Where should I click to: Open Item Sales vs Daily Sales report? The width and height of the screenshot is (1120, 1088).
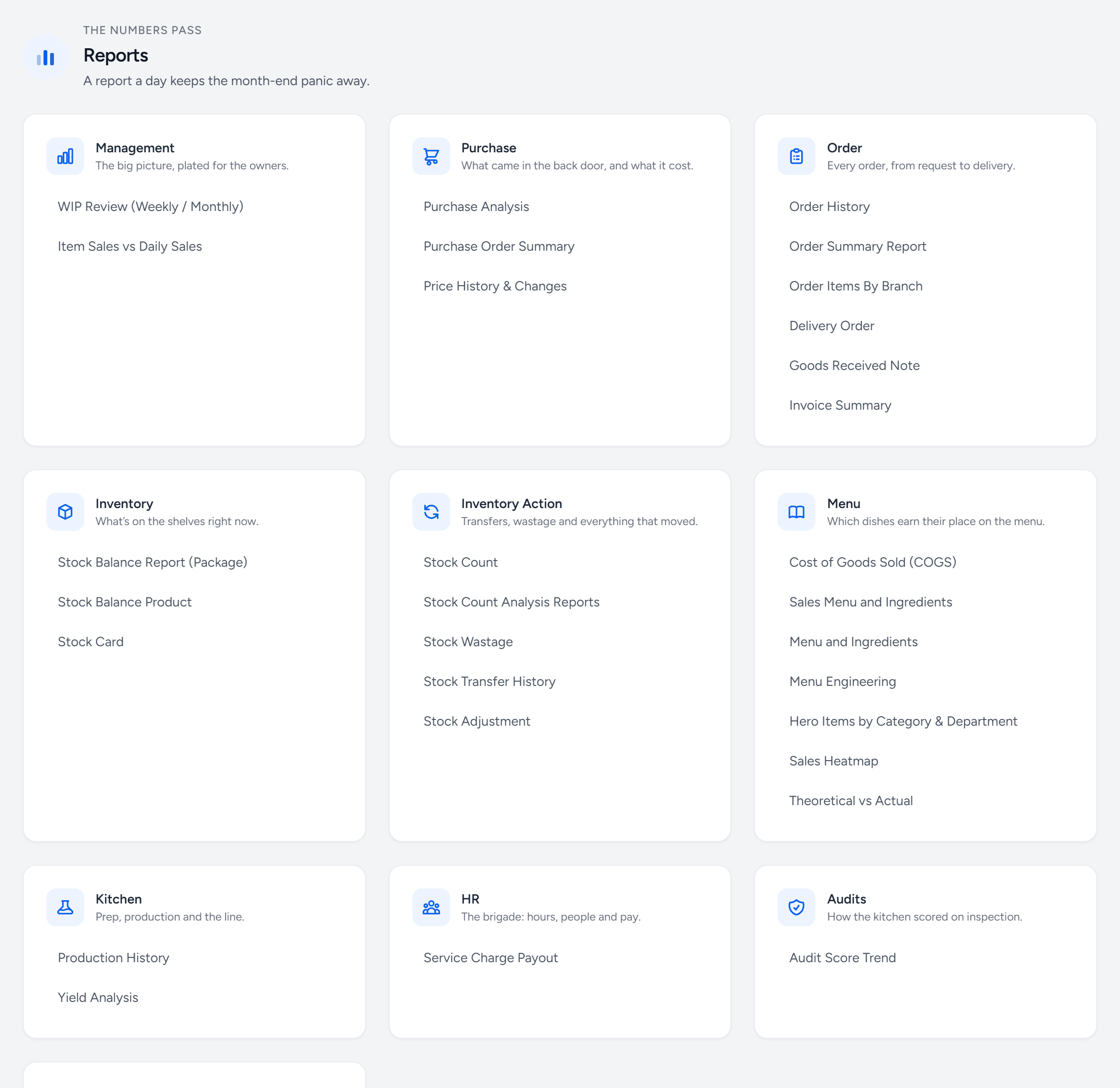(x=130, y=246)
